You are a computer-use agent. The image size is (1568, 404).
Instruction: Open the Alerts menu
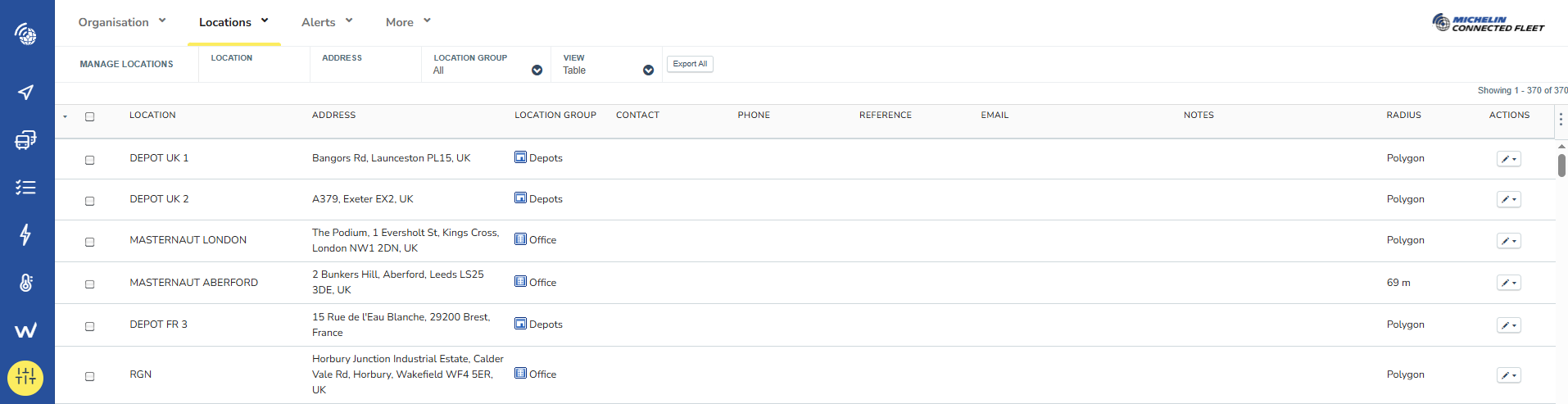point(326,22)
